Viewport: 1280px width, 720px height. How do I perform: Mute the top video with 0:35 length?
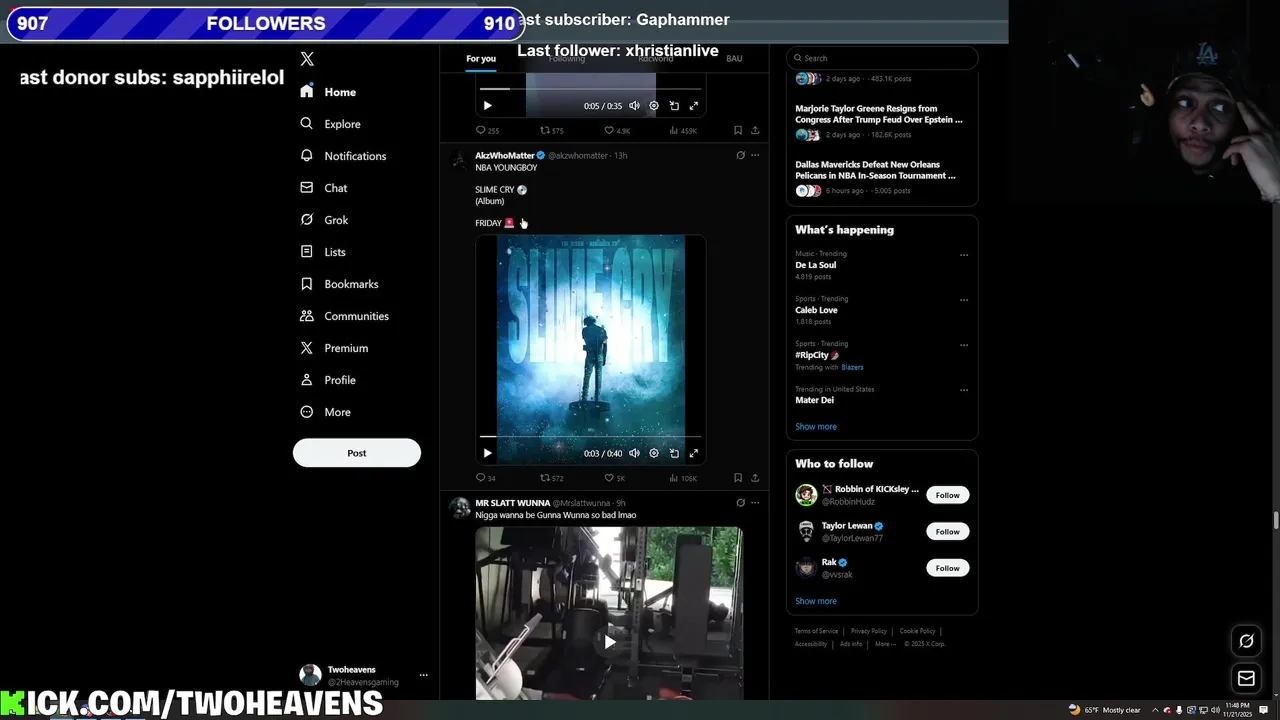click(x=634, y=106)
